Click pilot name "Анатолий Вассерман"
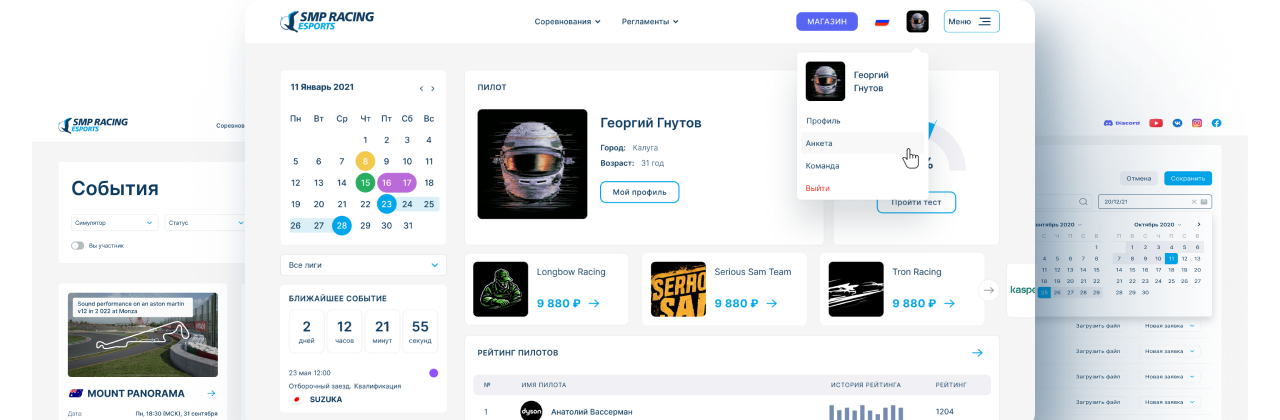Screen dimensions: 1280x420 coord(591,411)
